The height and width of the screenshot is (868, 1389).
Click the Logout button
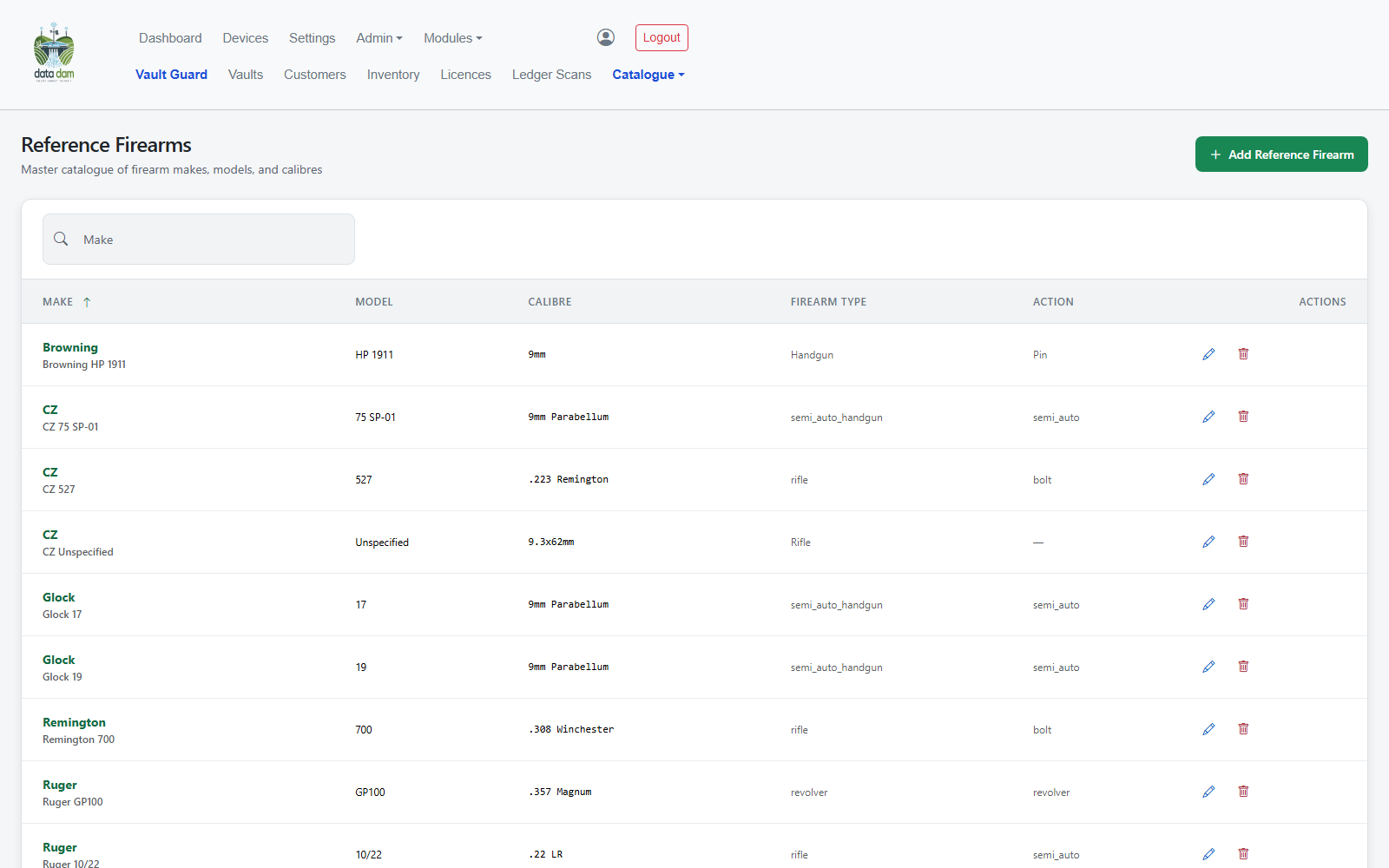[662, 38]
